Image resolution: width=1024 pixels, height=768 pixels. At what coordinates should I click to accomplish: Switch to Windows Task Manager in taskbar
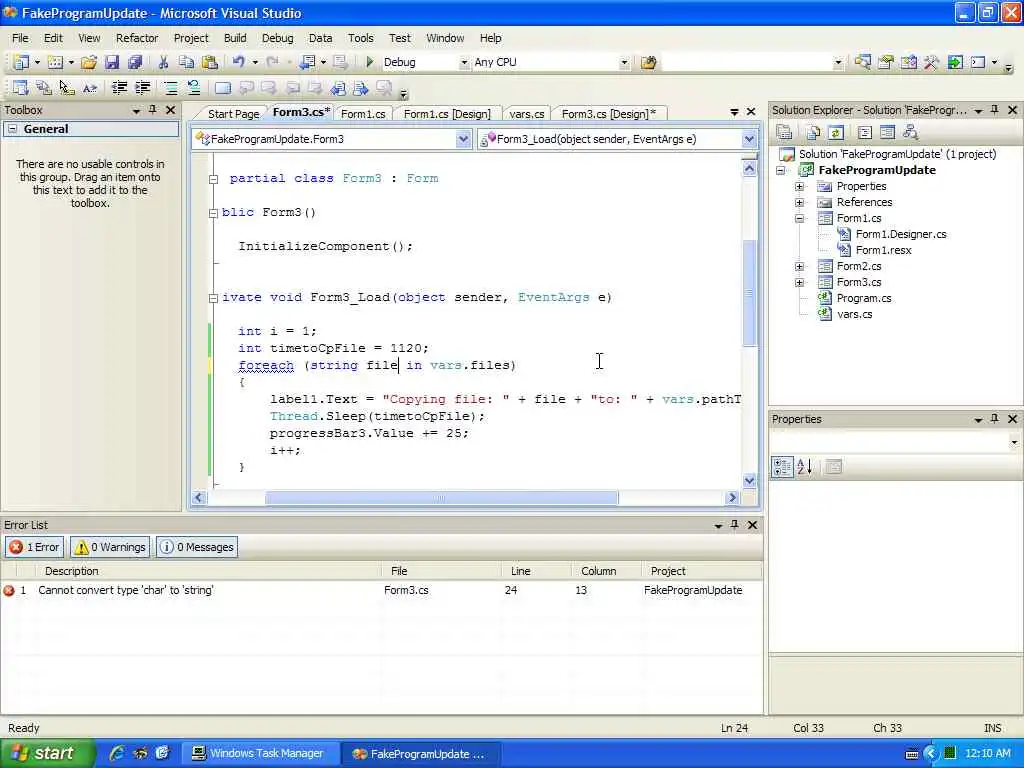(259, 753)
